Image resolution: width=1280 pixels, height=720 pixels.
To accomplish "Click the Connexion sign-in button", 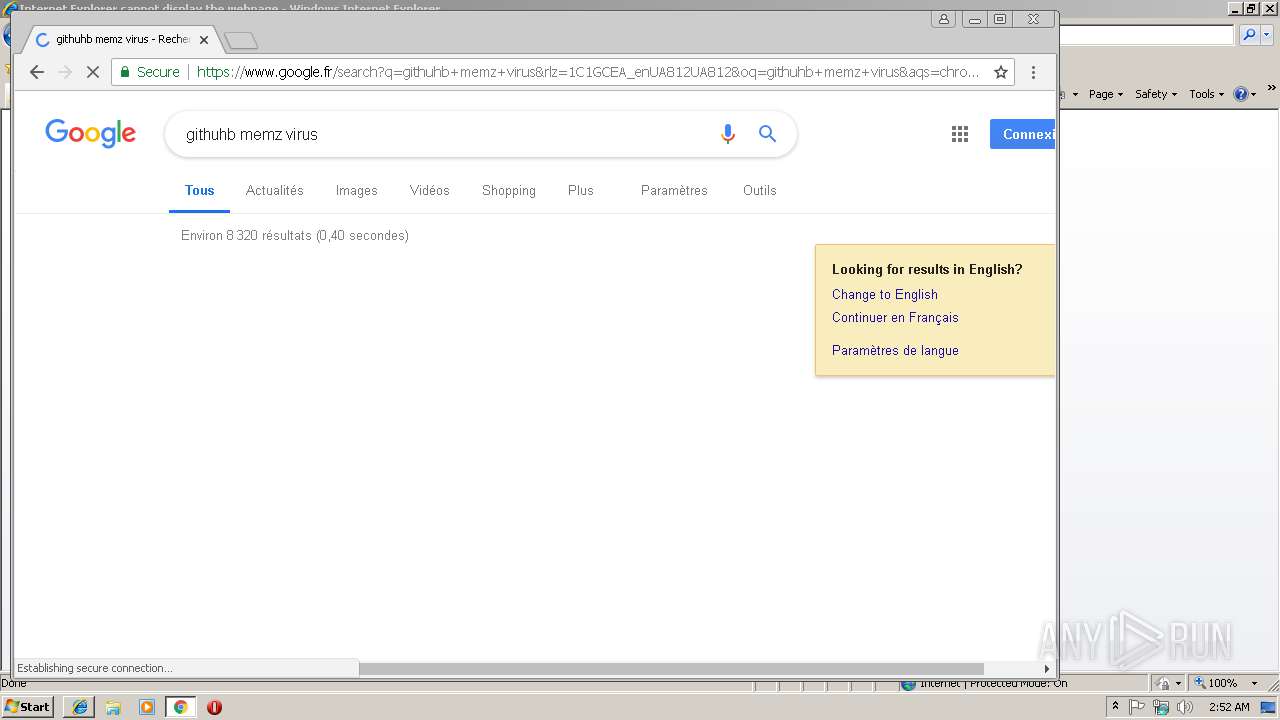I will pos(1022,134).
